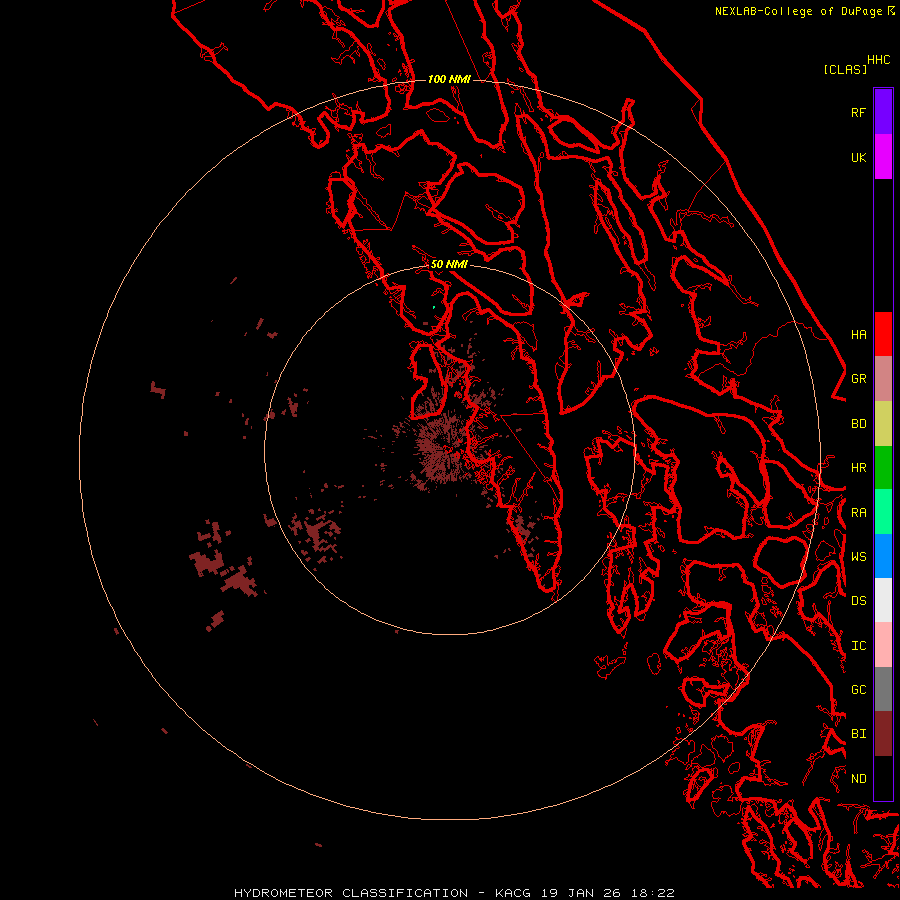Screen dimensions: 900x900
Task: Click the HR legend label
Action: click(858, 468)
